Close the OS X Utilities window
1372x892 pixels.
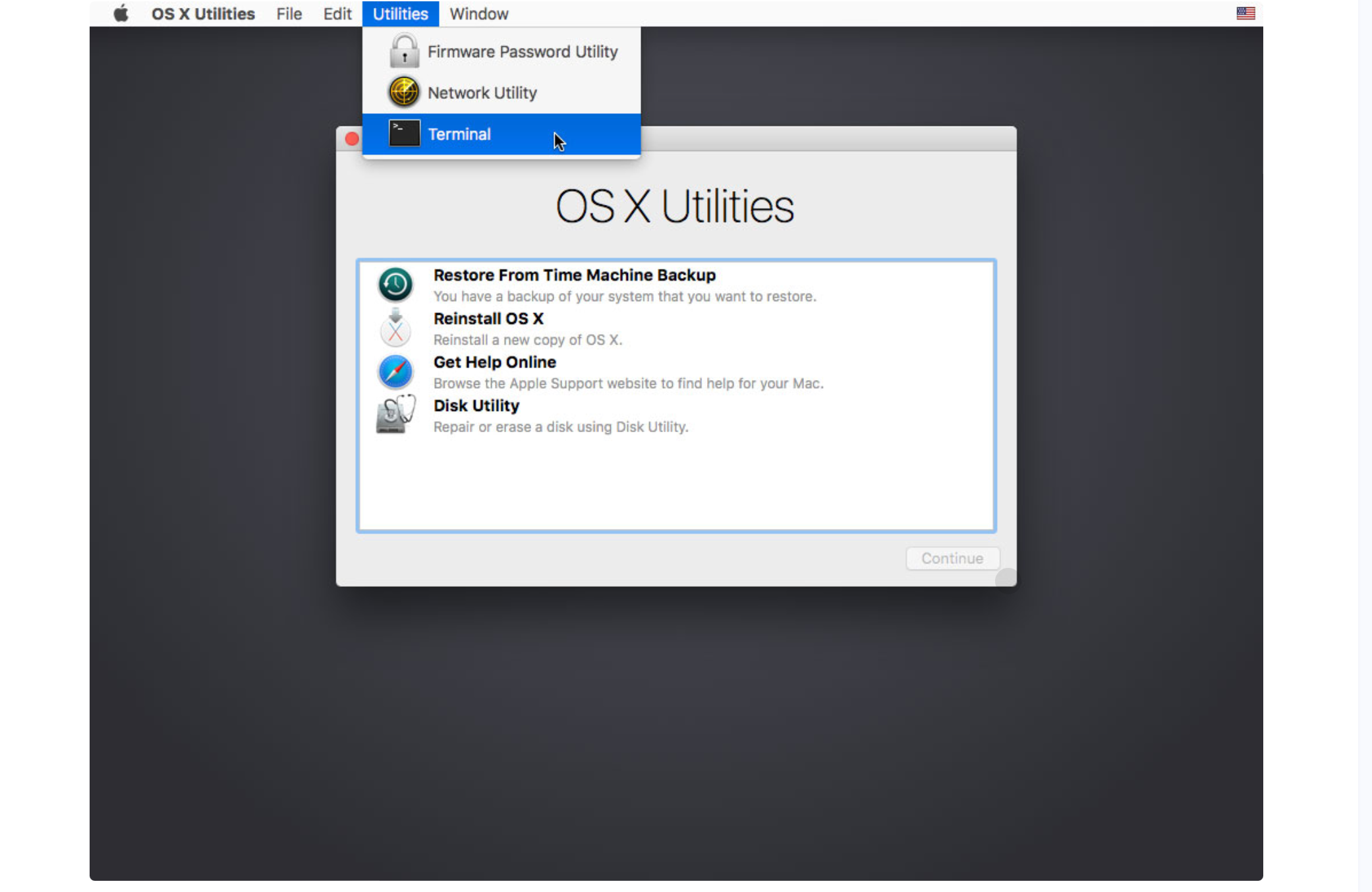tap(352, 139)
